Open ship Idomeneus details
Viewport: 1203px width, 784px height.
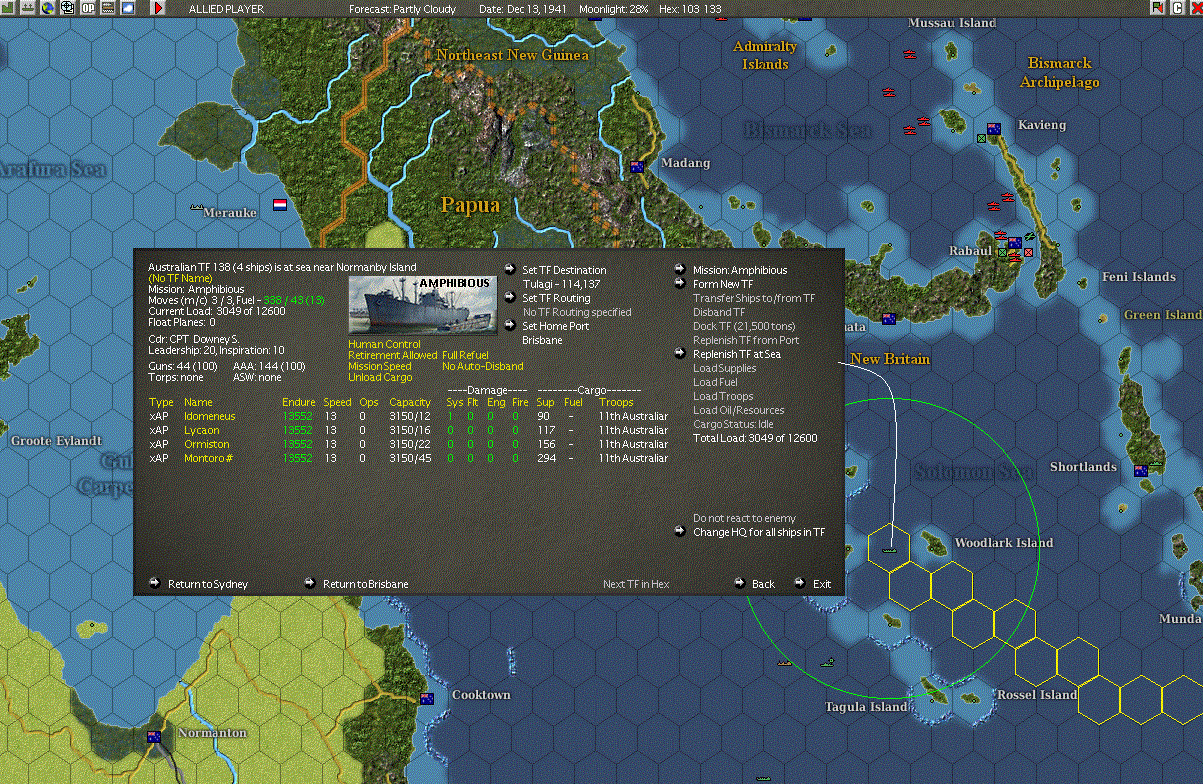pyautogui.click(x=211, y=416)
